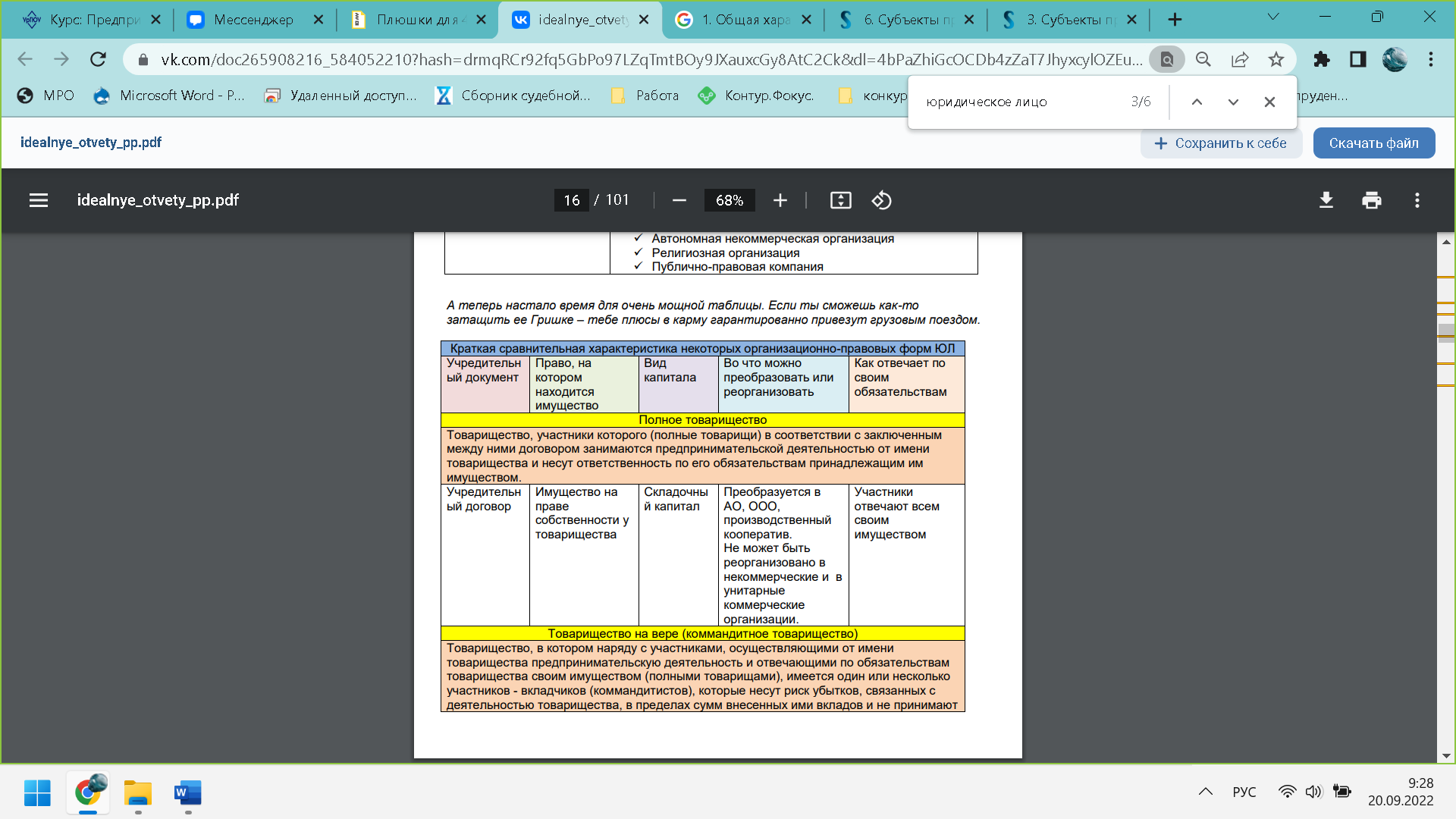
Task: Open File Explorer from taskbar
Action: 138,793
